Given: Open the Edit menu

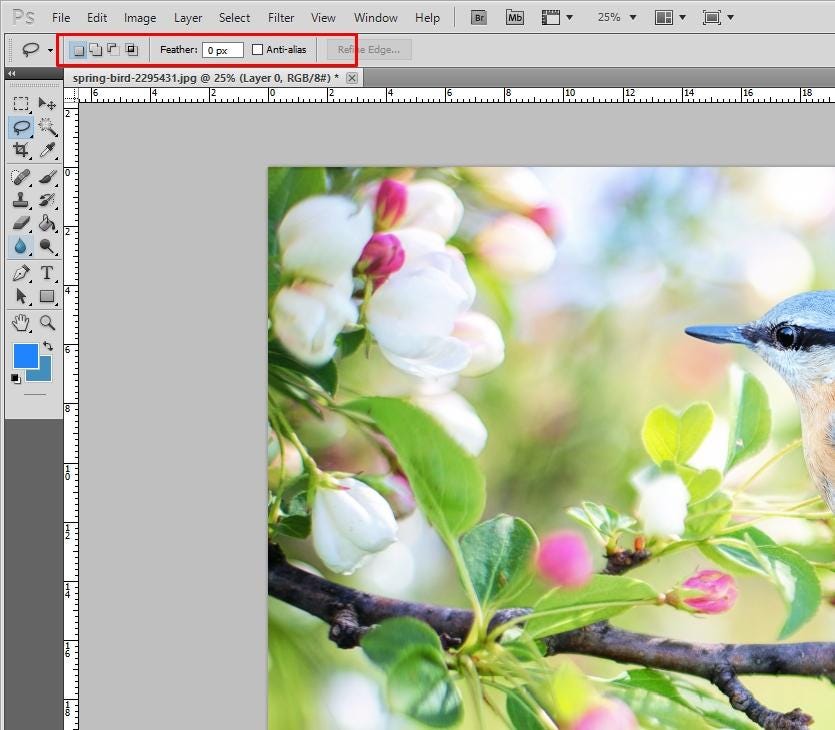Looking at the screenshot, I should click(x=97, y=18).
